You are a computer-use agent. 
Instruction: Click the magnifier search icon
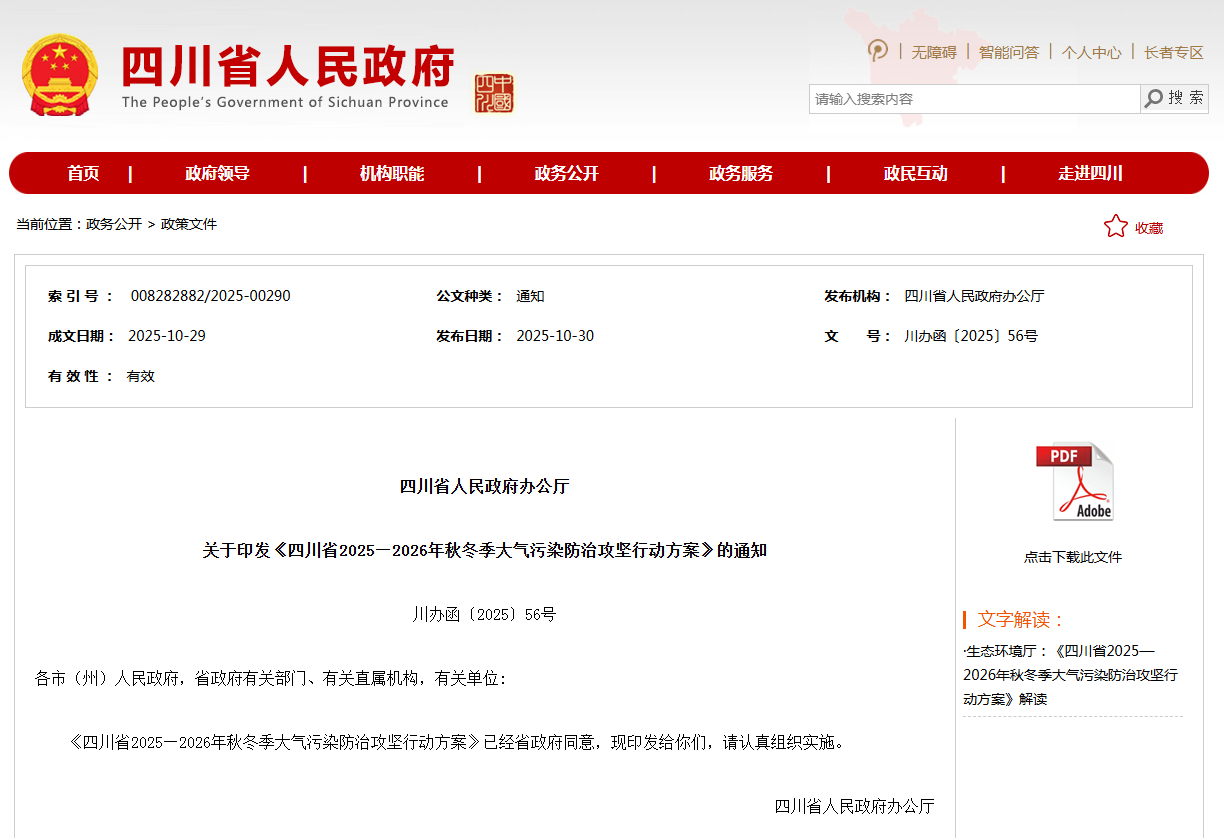point(1154,98)
